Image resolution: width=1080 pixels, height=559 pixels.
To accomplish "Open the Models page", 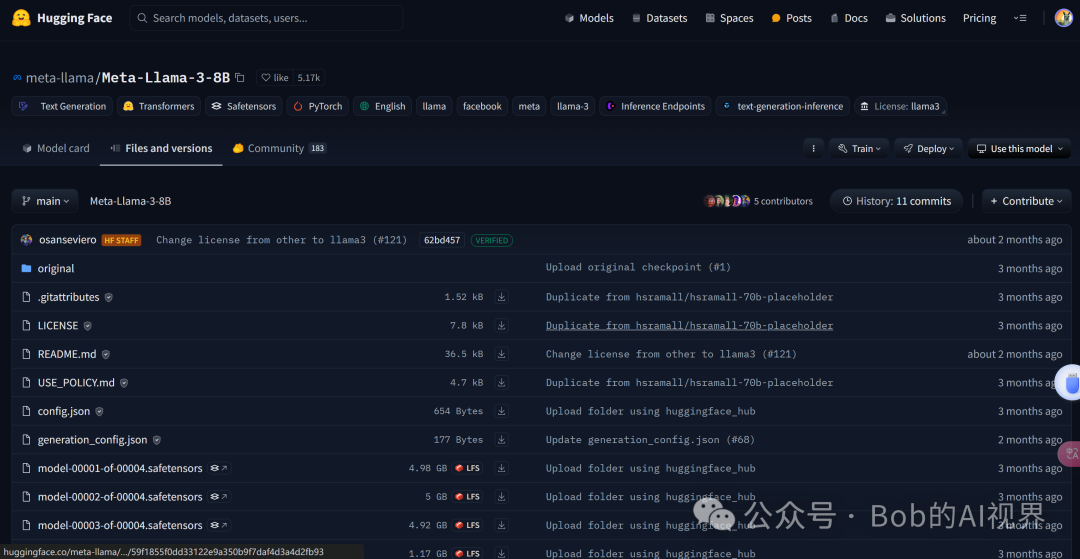I will click(x=589, y=18).
